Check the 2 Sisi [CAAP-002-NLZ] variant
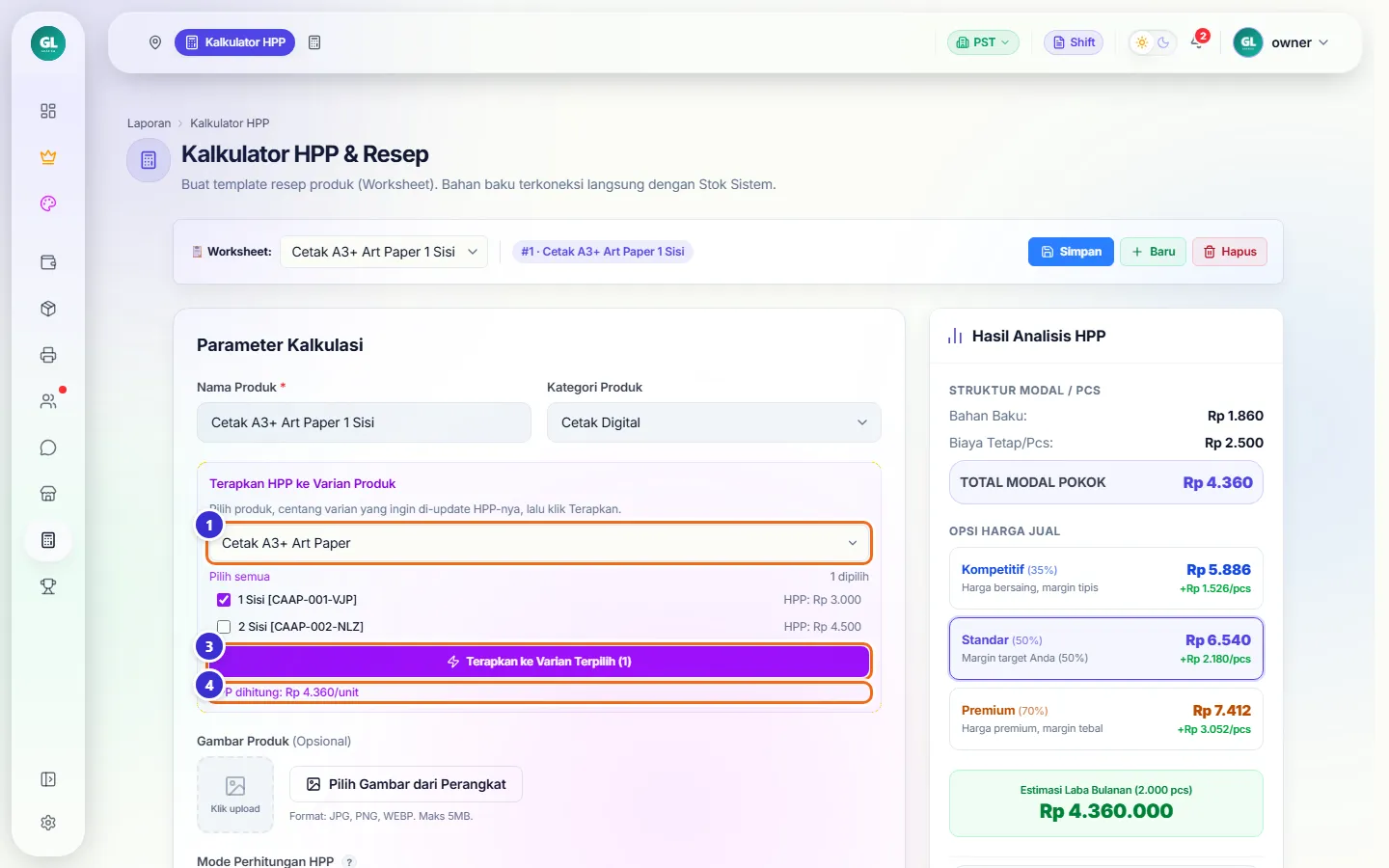 [x=224, y=627]
